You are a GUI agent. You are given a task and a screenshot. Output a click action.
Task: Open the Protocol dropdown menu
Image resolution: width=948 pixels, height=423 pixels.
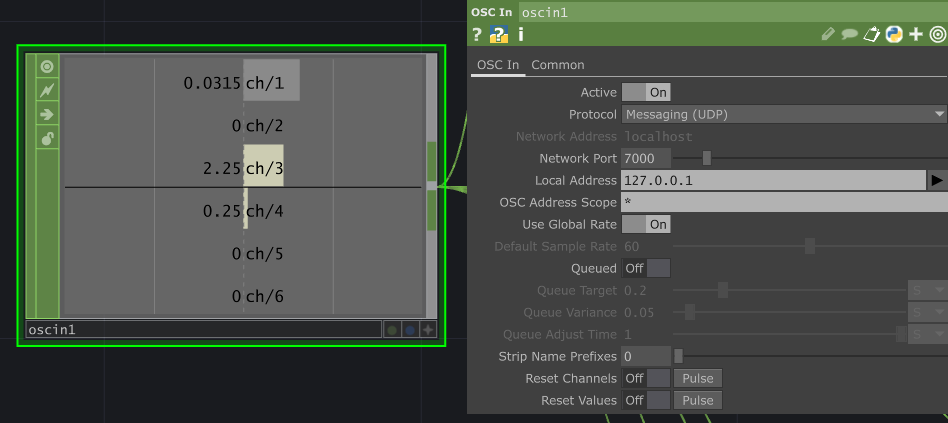[x=784, y=114]
